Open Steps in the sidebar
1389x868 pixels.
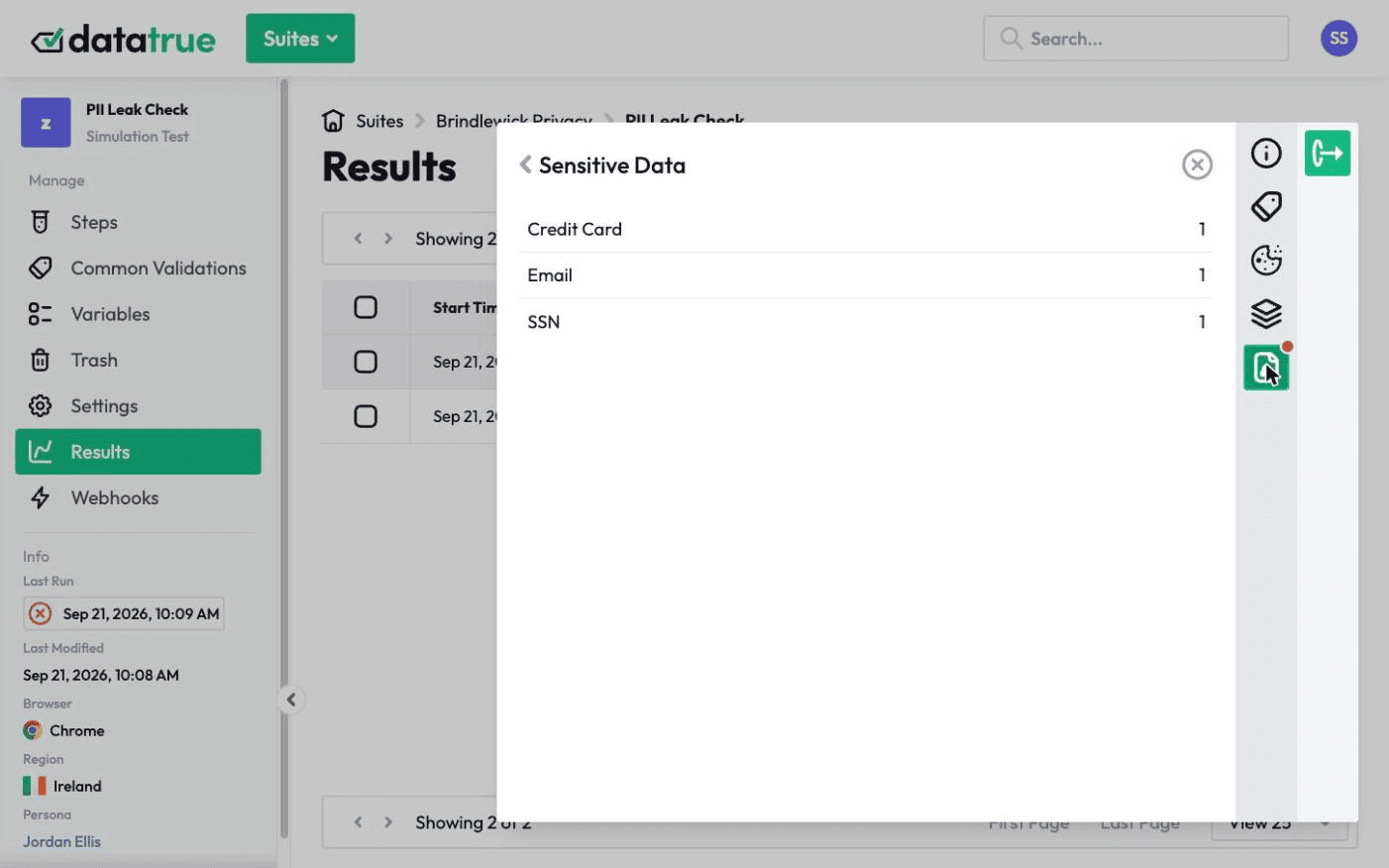click(138, 222)
